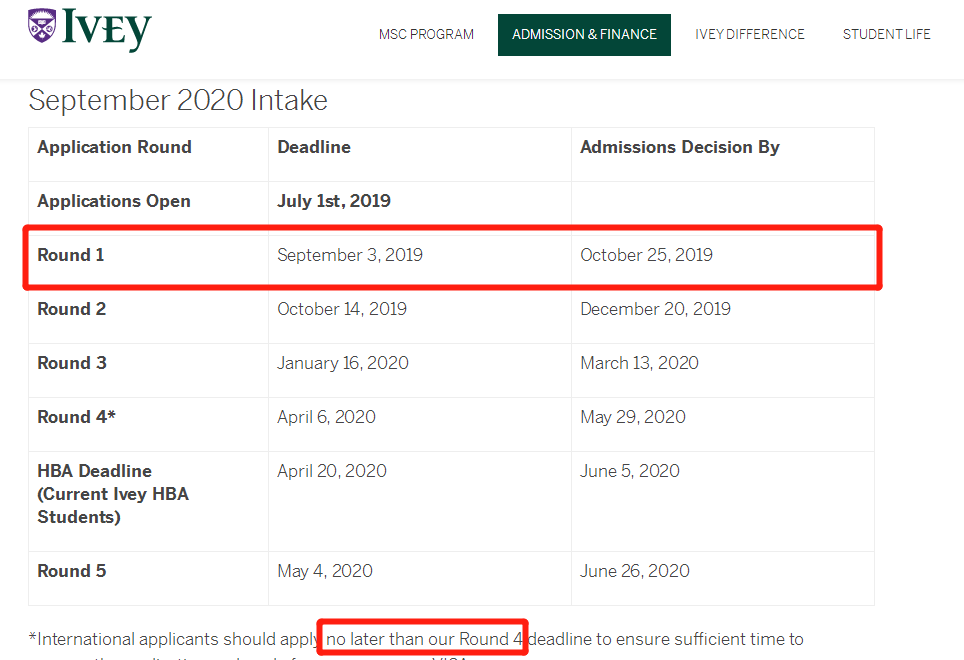Open the ADMISSION & FINANCE menu
This screenshot has width=964, height=660.
coord(584,35)
